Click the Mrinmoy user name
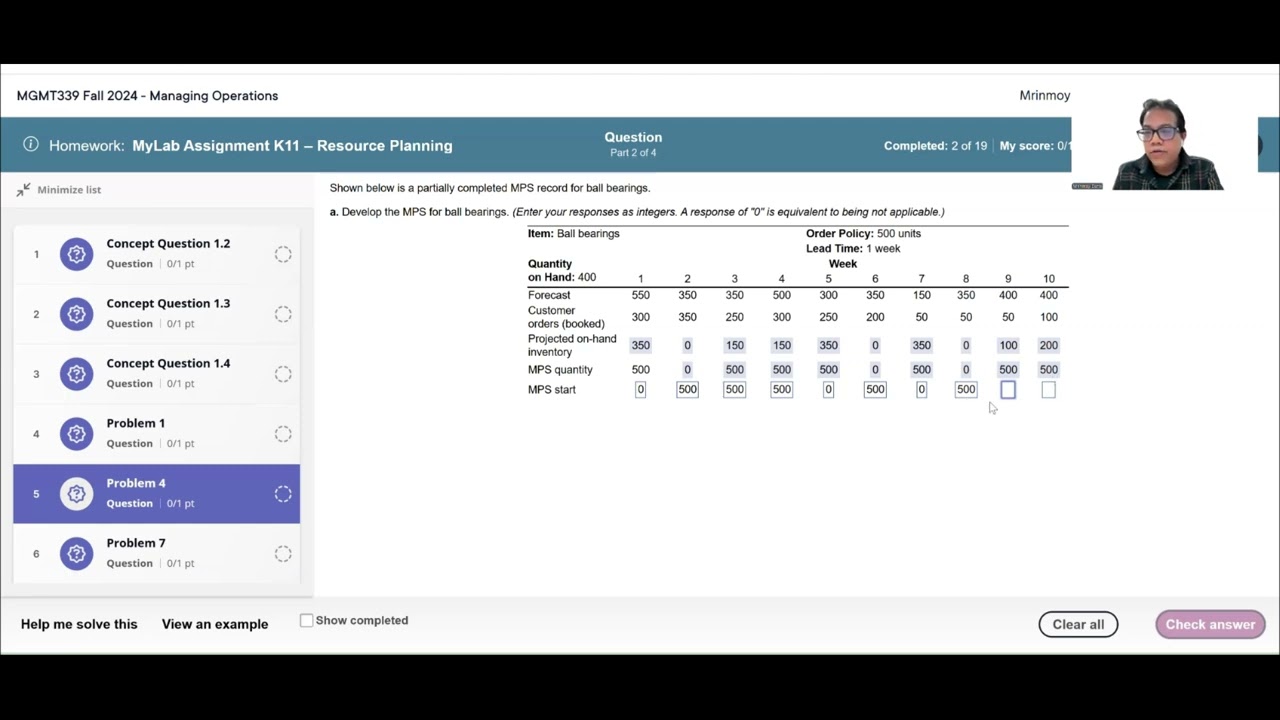The width and height of the screenshot is (1280, 720). (1045, 96)
